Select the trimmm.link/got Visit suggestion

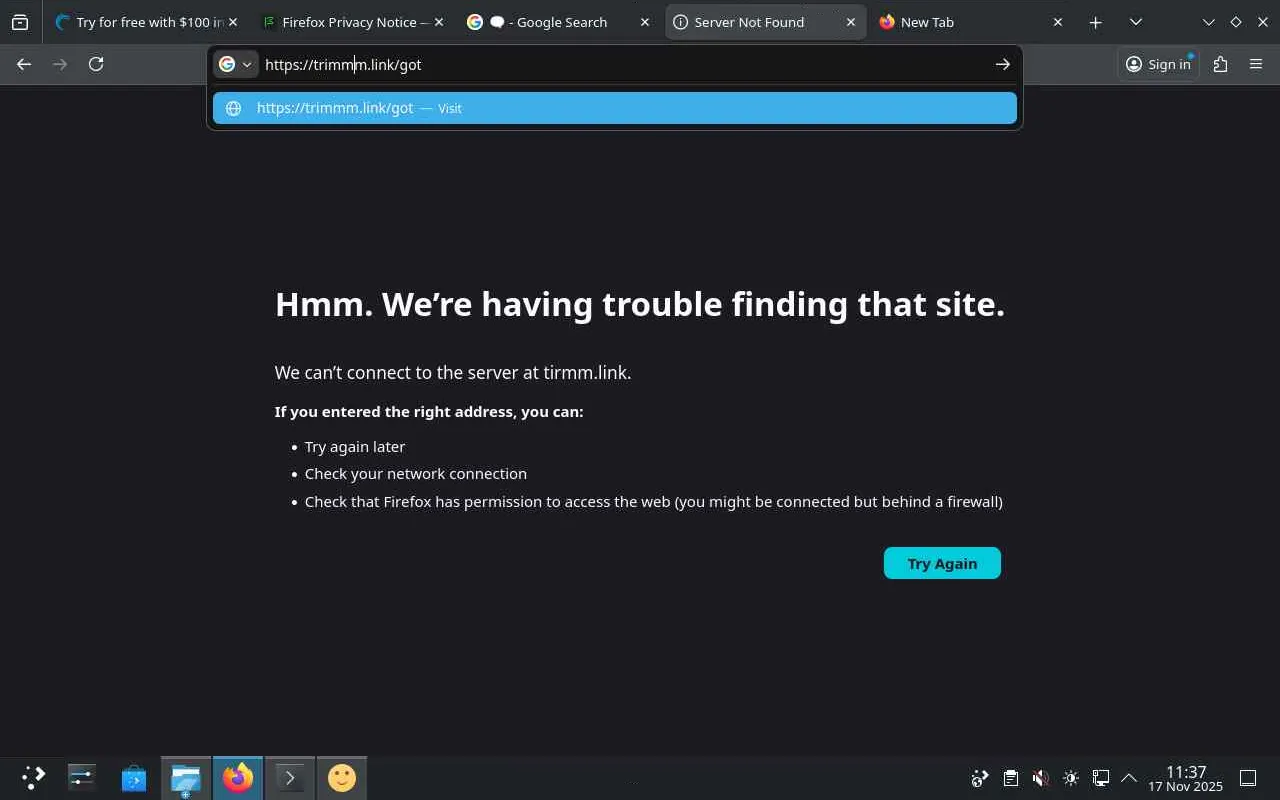[615, 108]
